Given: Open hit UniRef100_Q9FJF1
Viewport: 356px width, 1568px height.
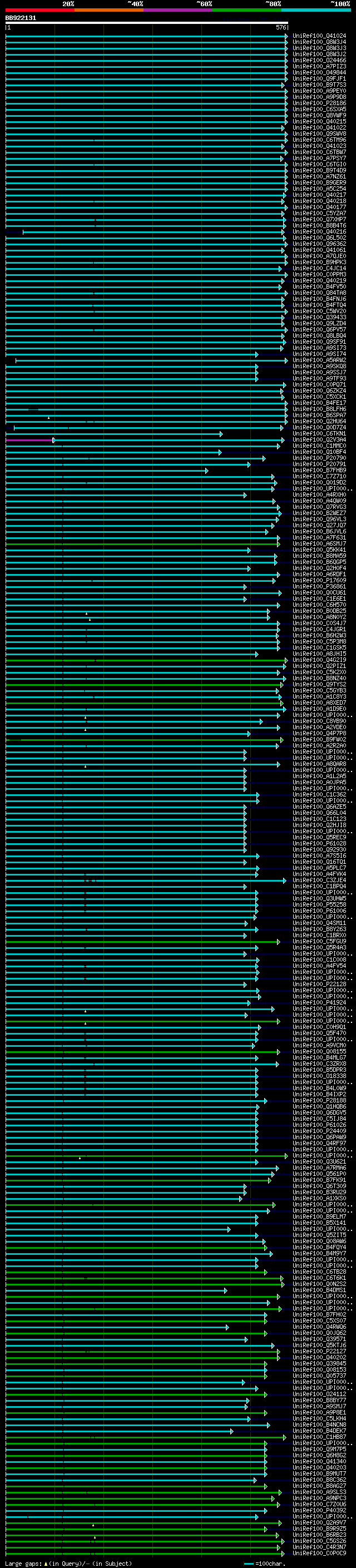Looking at the screenshot, I should point(319,78).
